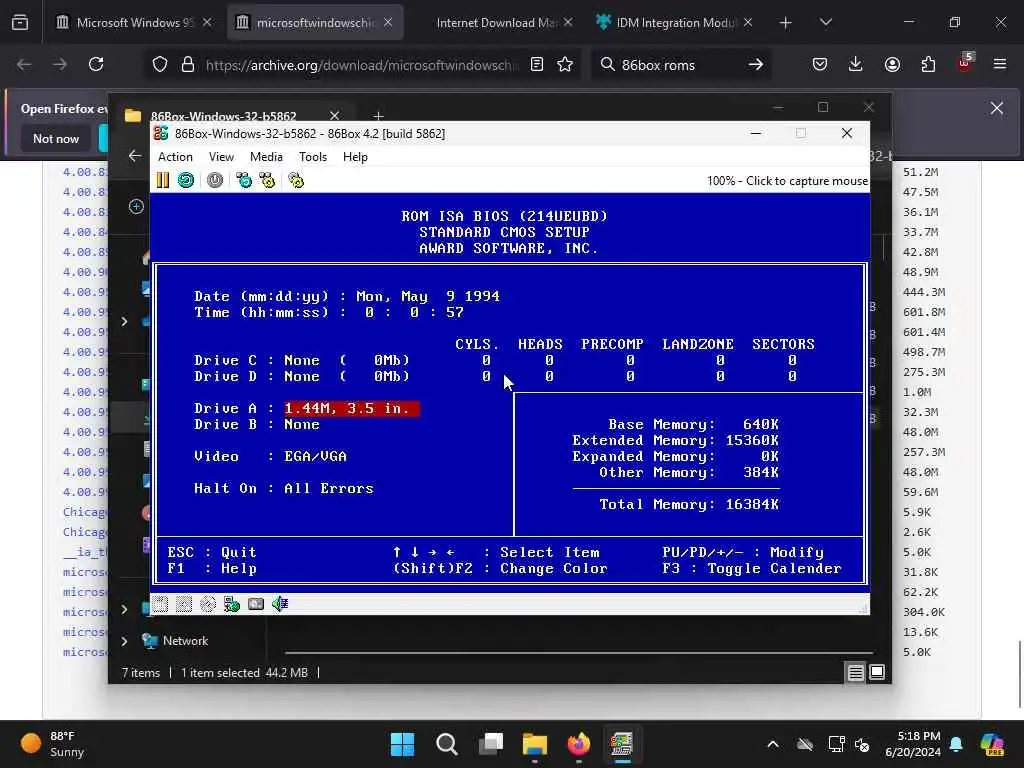
Task: Go back in Firefox
Action: click(24, 65)
